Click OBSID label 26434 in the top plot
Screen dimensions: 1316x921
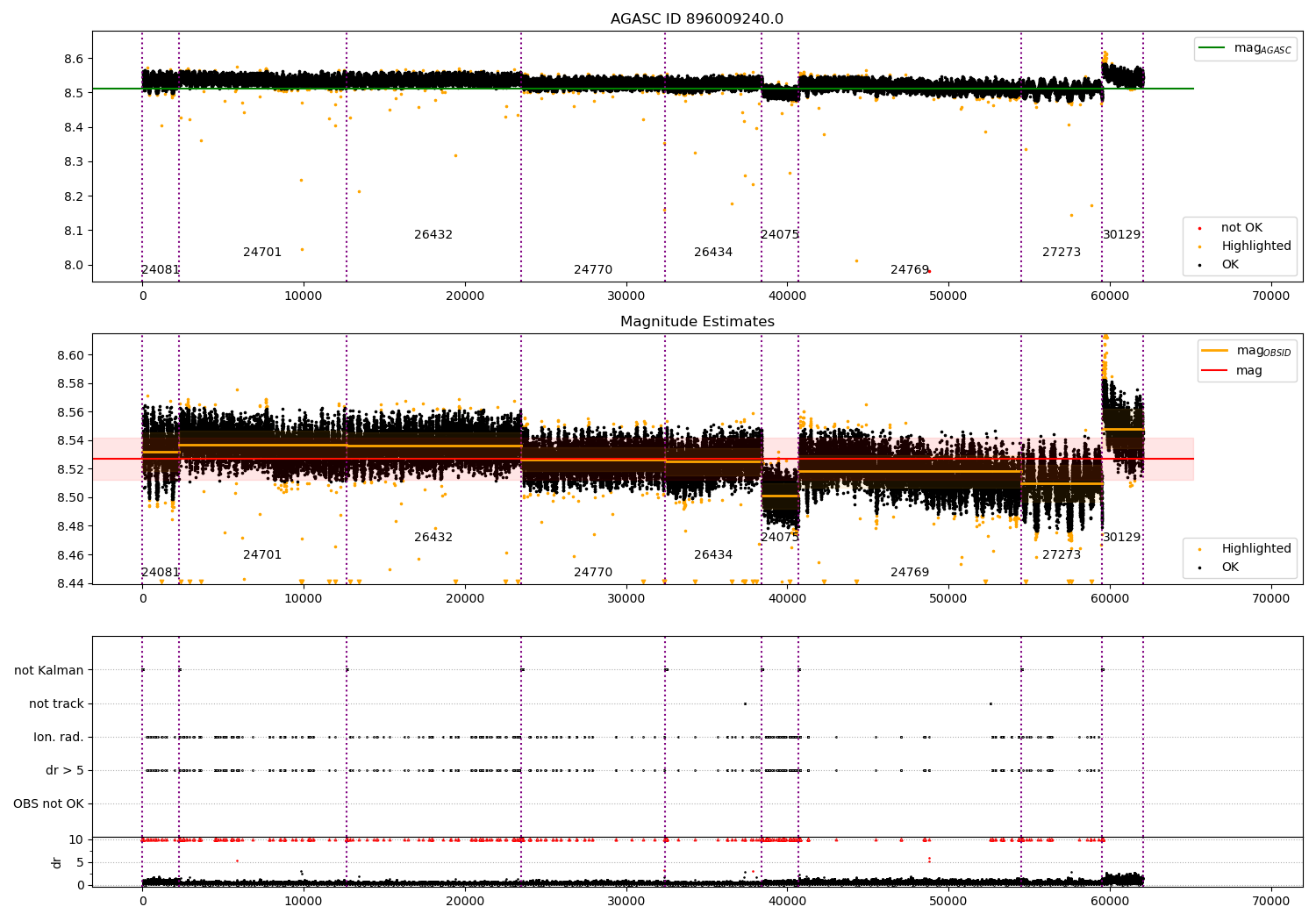pos(713,253)
